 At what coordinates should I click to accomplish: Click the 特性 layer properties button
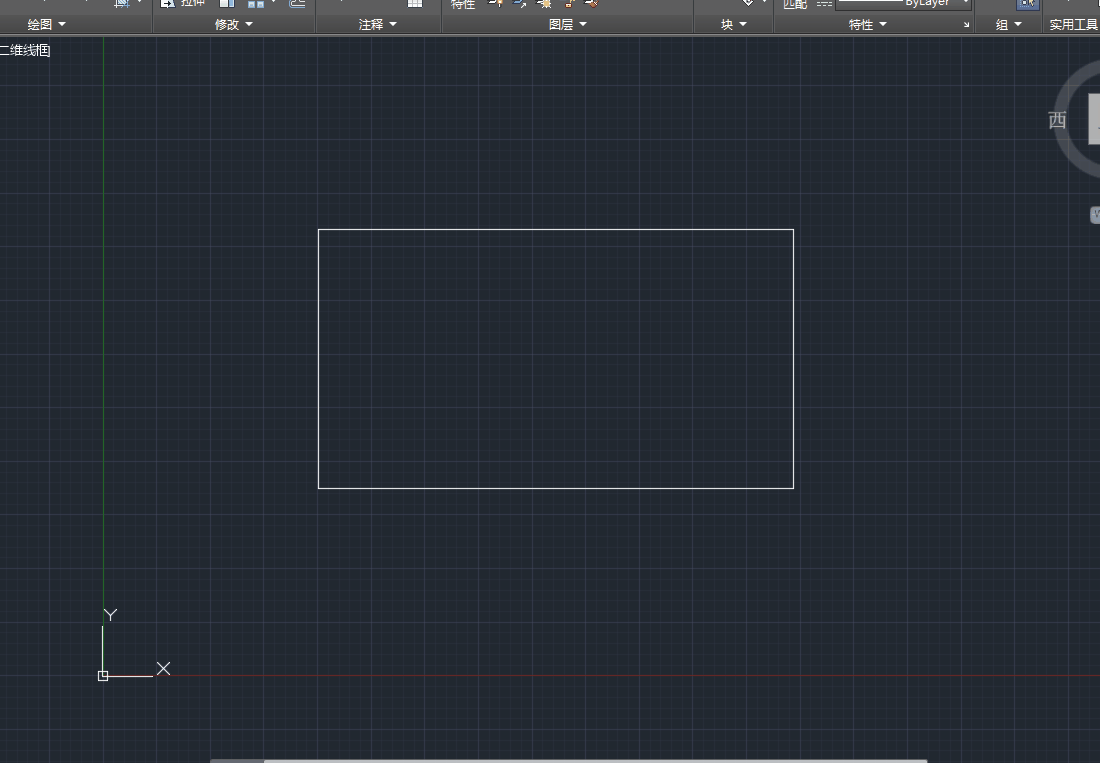463,4
